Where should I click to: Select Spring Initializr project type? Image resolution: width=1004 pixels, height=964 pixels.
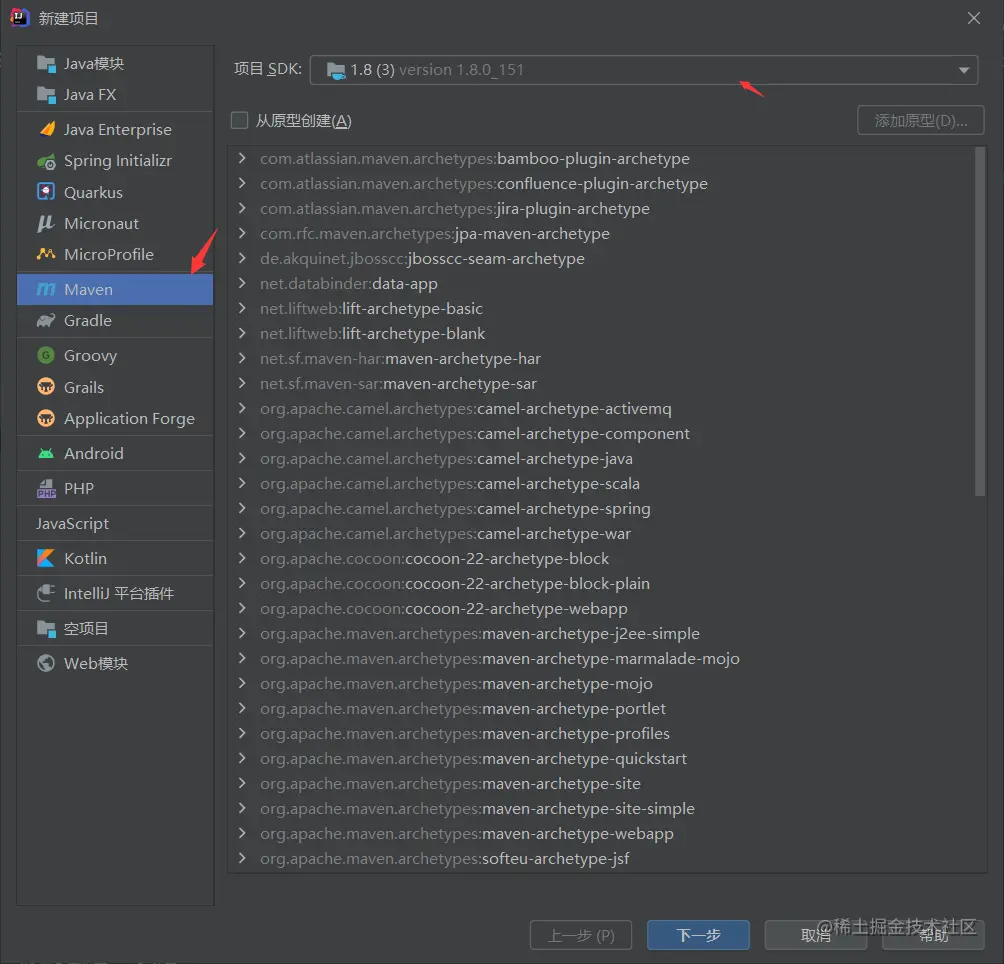click(x=115, y=161)
